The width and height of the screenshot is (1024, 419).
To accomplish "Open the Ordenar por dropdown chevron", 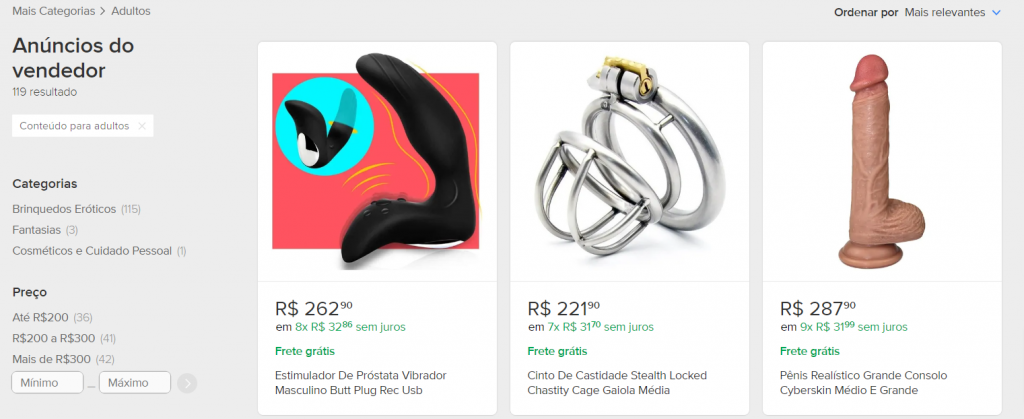I will (x=996, y=12).
